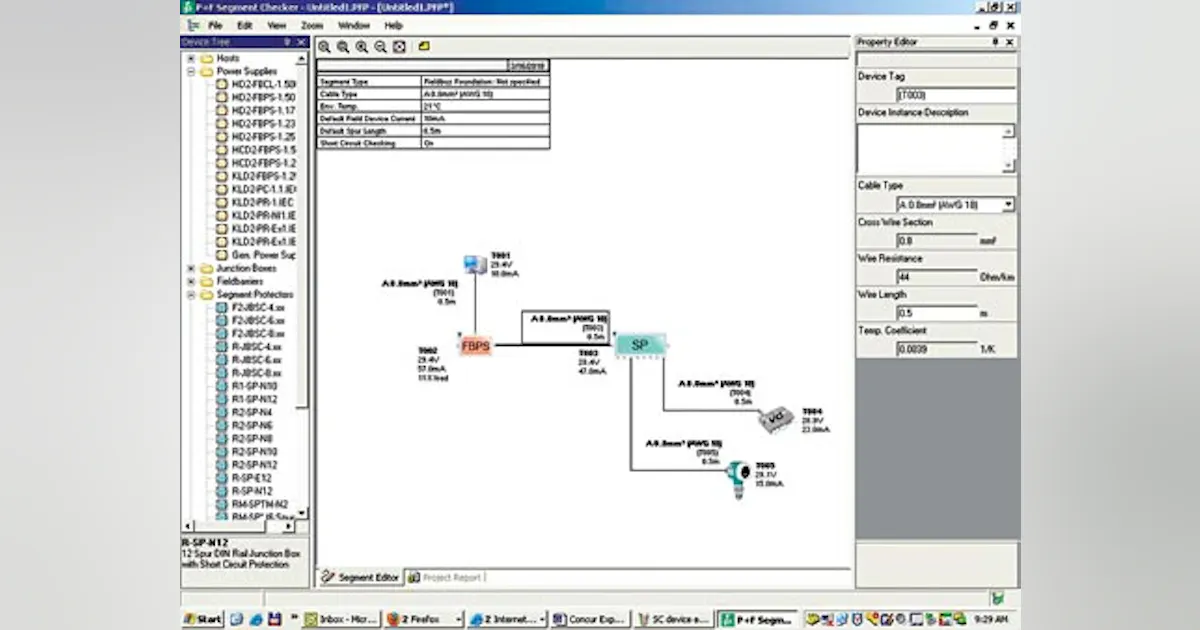Click Device Tree horizontal scroll right arrow

point(290,525)
